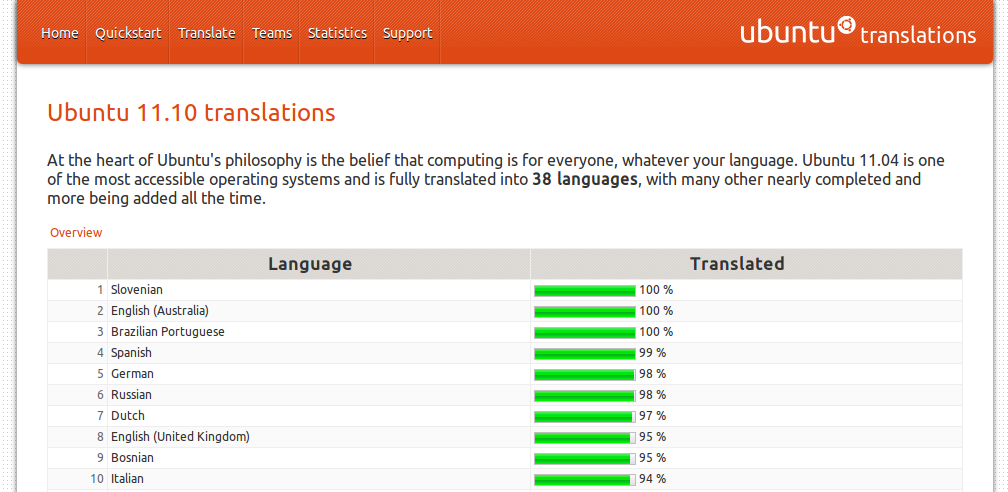
Task: Click the Bosnian 95 % progress bar
Action: coord(585,459)
